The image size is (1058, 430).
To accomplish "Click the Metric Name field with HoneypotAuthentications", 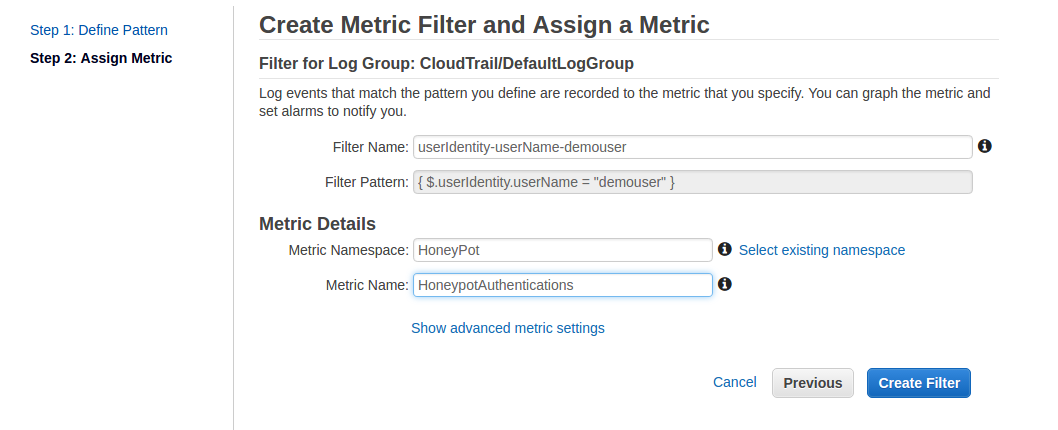I will [562, 285].
